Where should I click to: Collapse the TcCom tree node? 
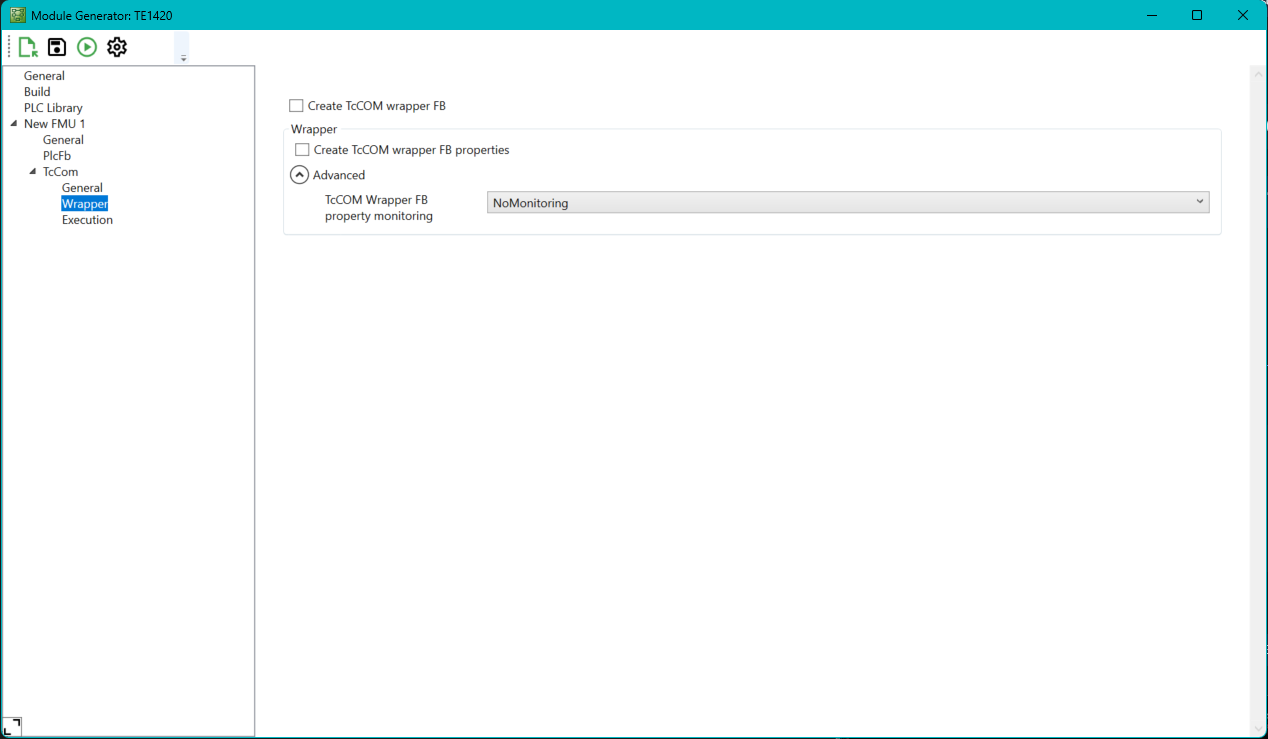coord(32,171)
